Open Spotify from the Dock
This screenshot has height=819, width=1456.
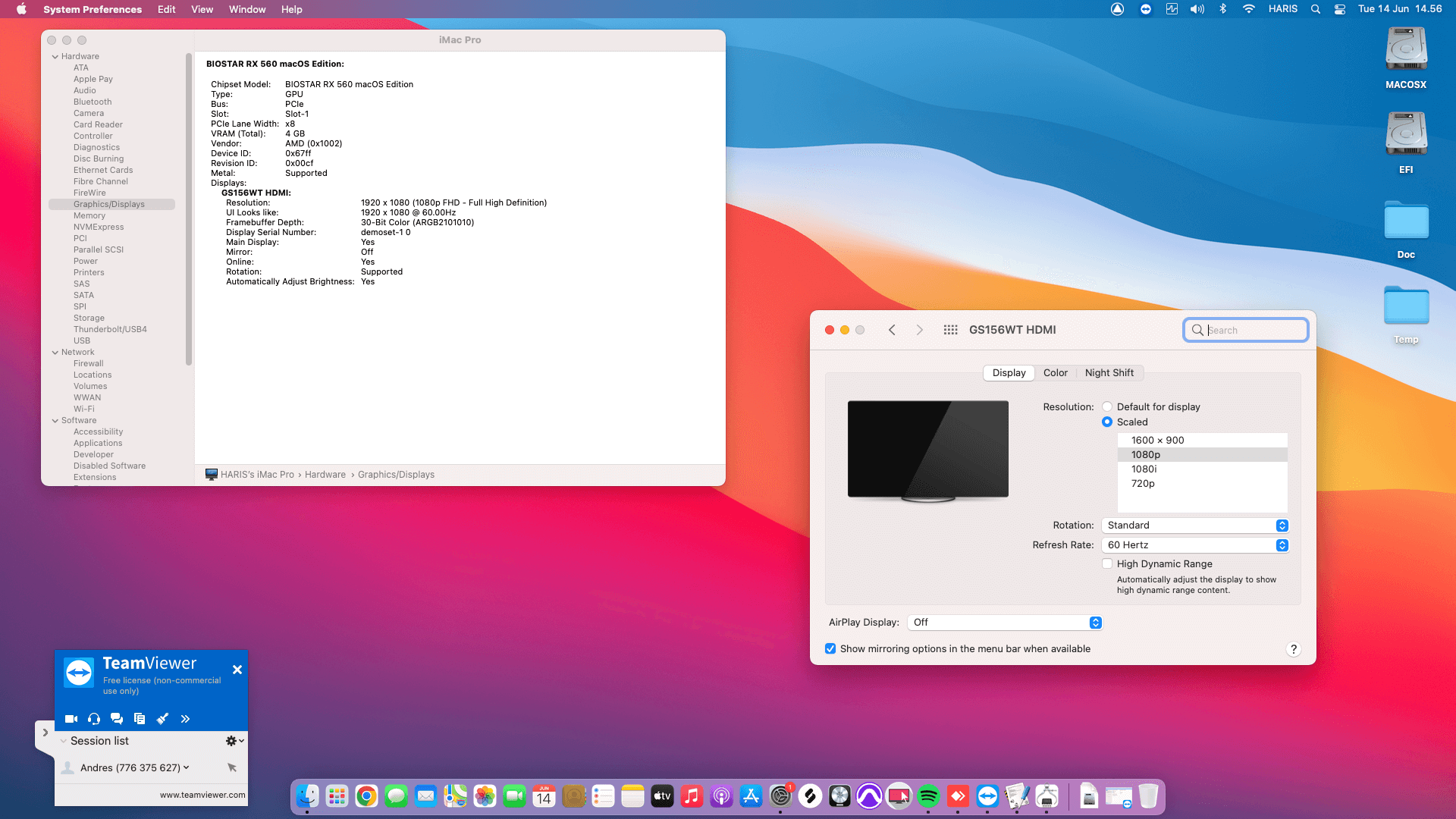click(x=929, y=797)
